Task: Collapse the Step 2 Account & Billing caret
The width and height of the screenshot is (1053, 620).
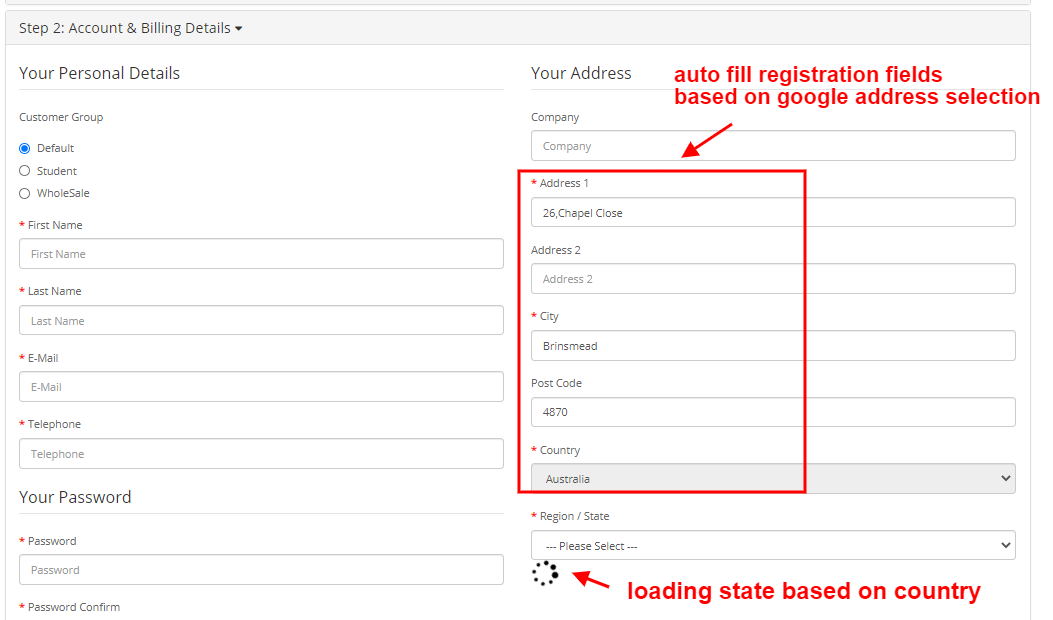Action: 239,29
